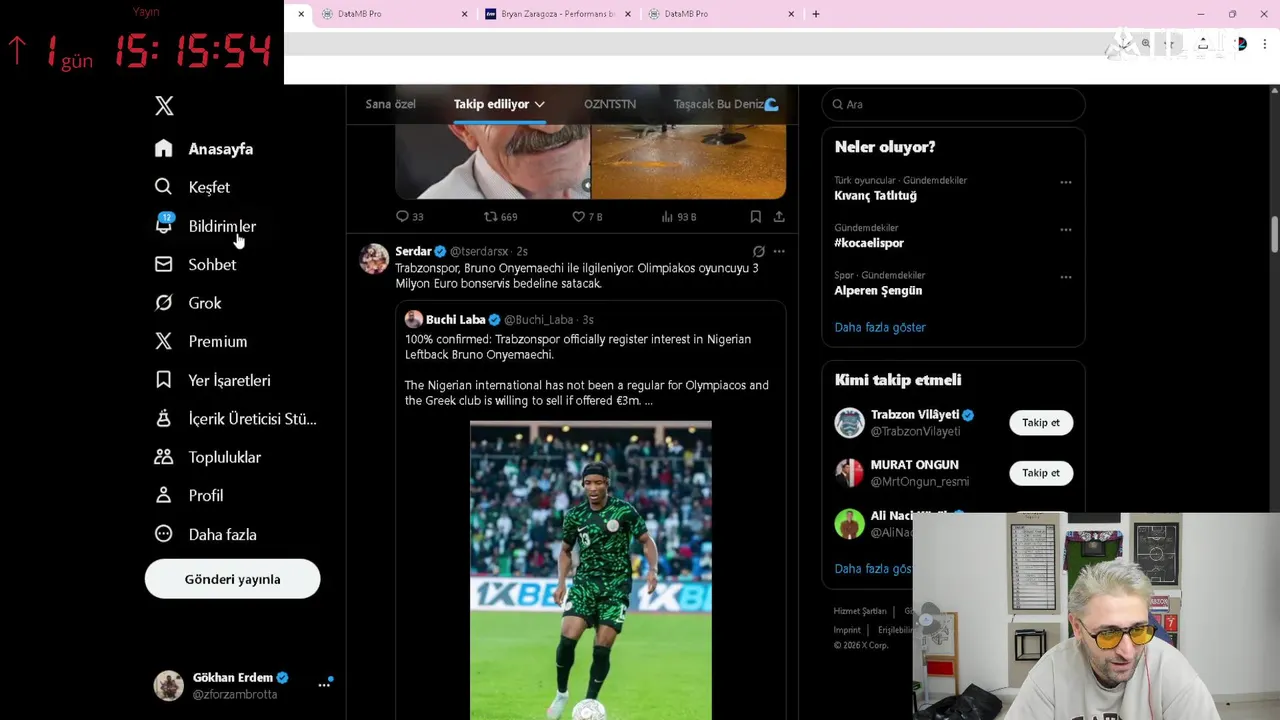Click views chart icon showing 93 B
1280x720 pixels.
tap(667, 216)
